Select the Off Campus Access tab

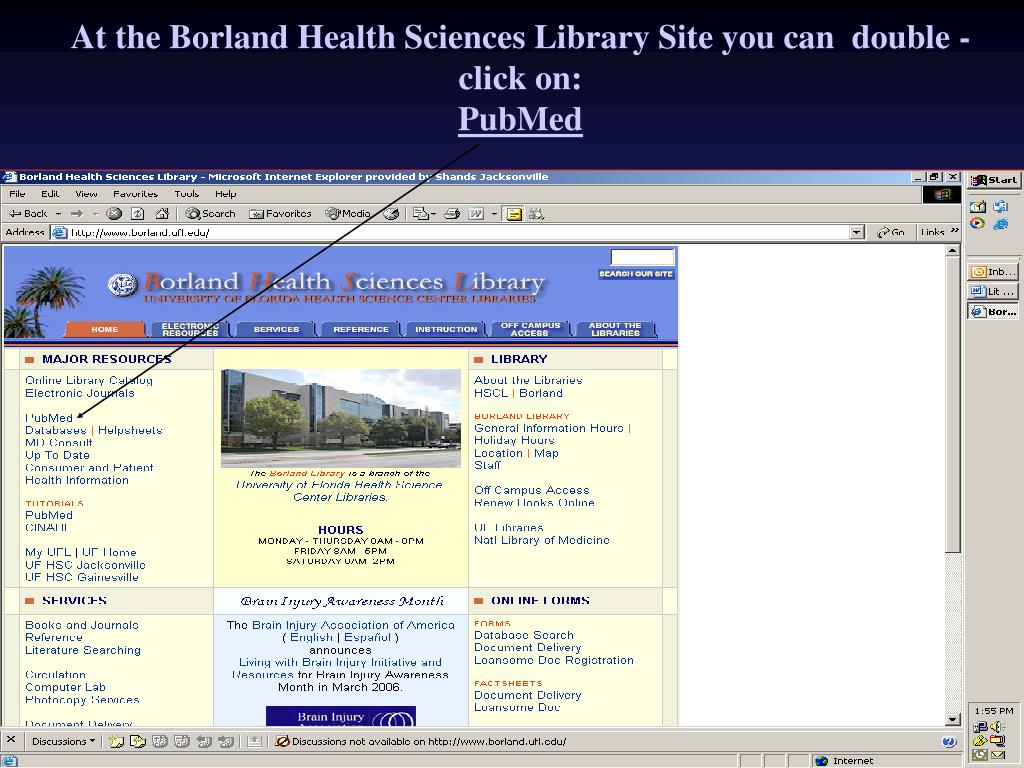(x=530, y=329)
